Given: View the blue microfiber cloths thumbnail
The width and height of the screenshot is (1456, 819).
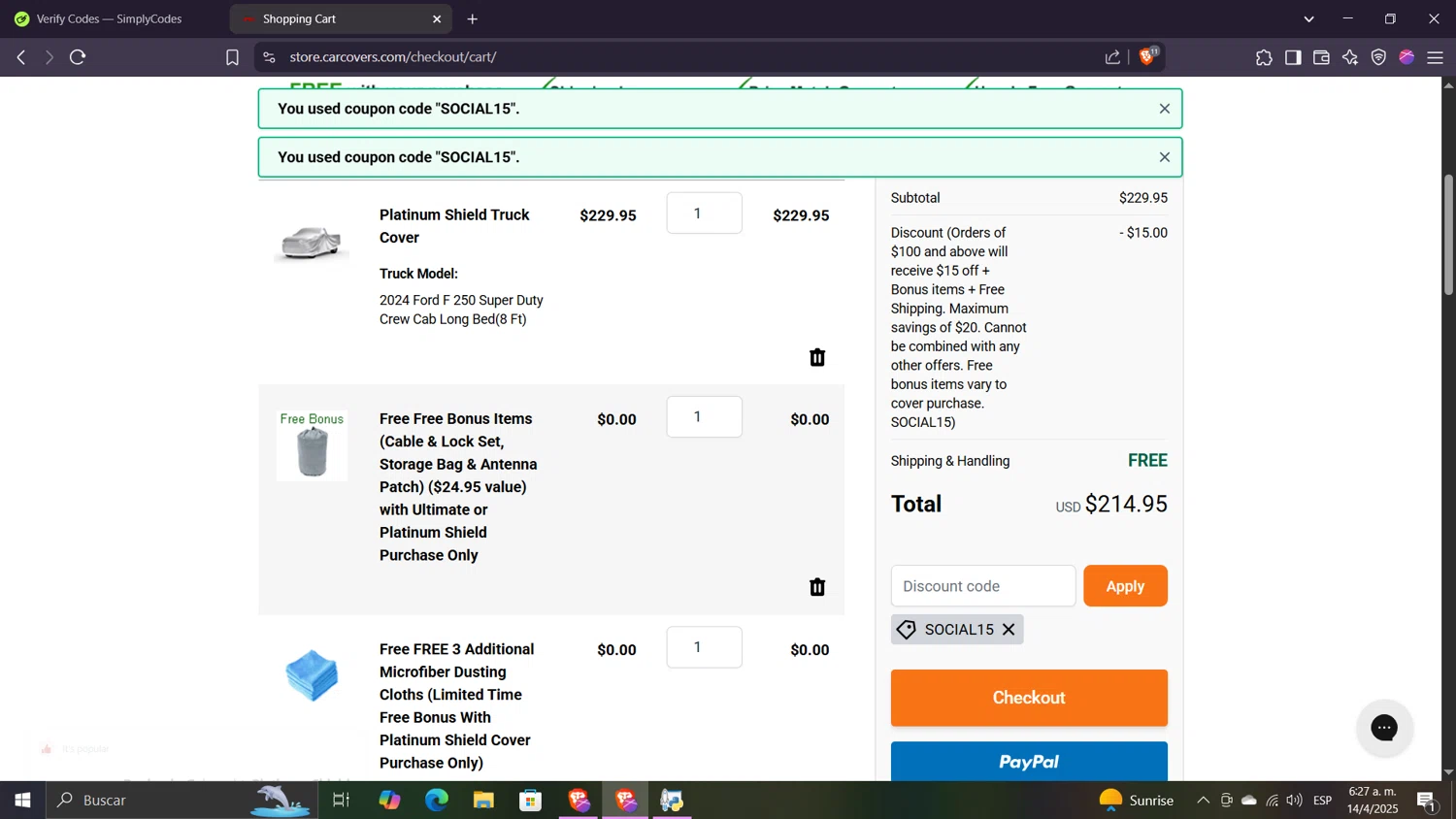Looking at the screenshot, I should [x=312, y=675].
